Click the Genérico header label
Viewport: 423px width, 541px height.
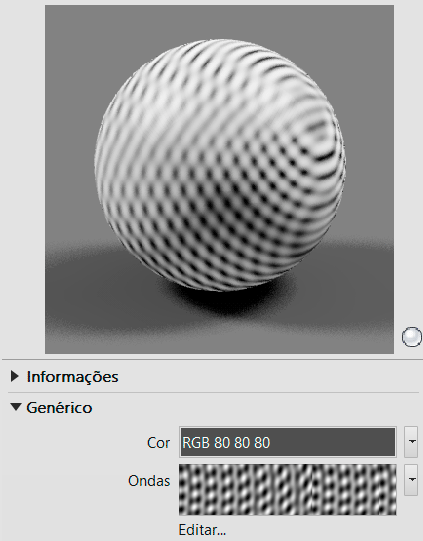(59, 408)
